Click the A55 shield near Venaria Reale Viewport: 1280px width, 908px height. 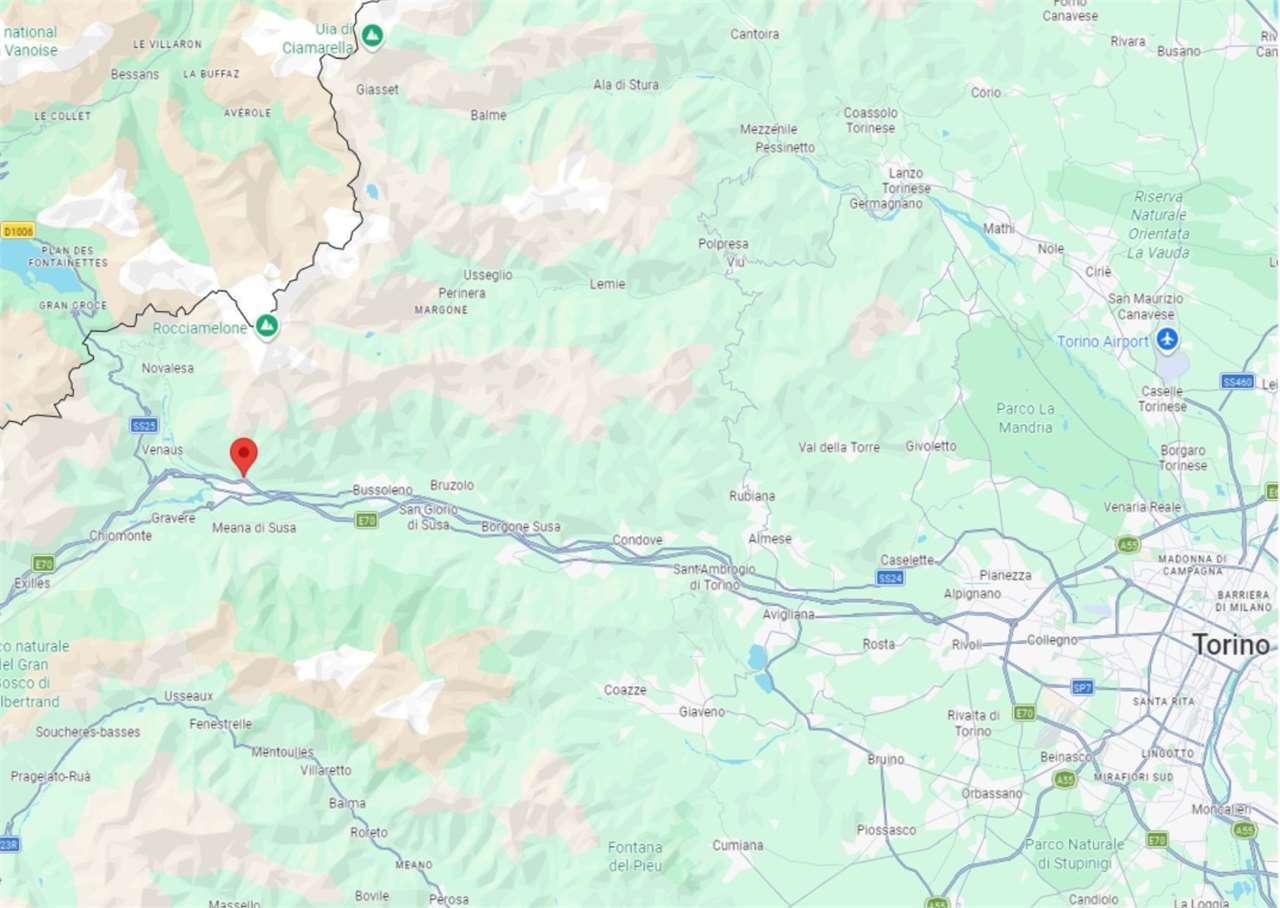tap(1129, 544)
